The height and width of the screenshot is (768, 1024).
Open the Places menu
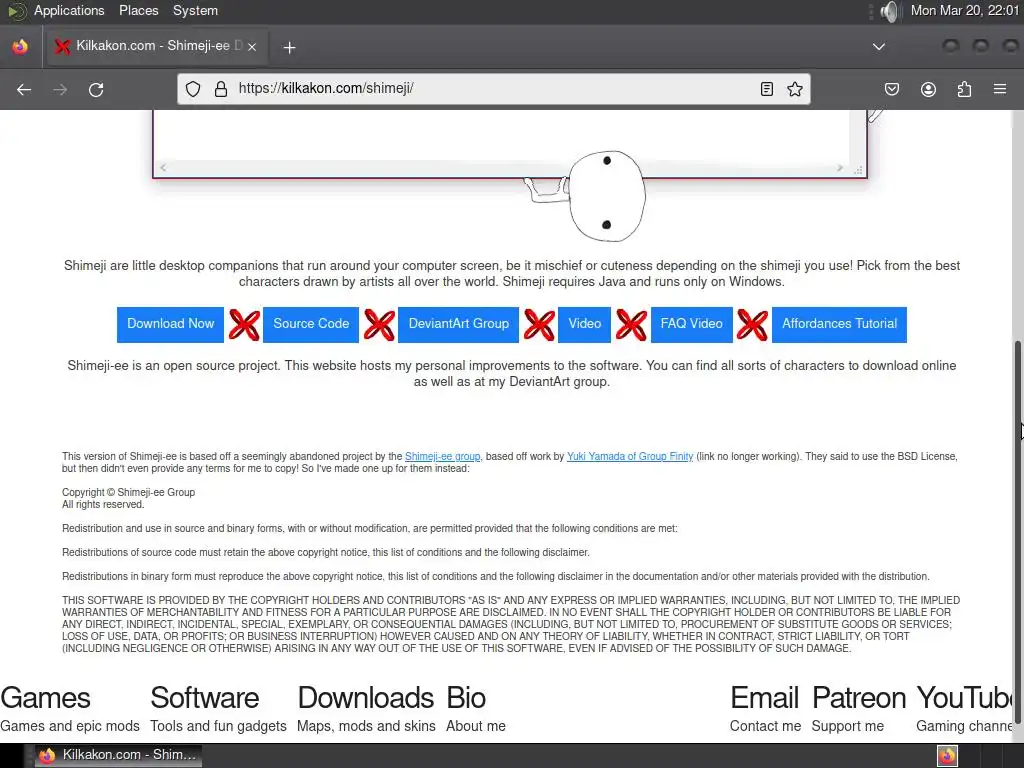click(x=138, y=10)
